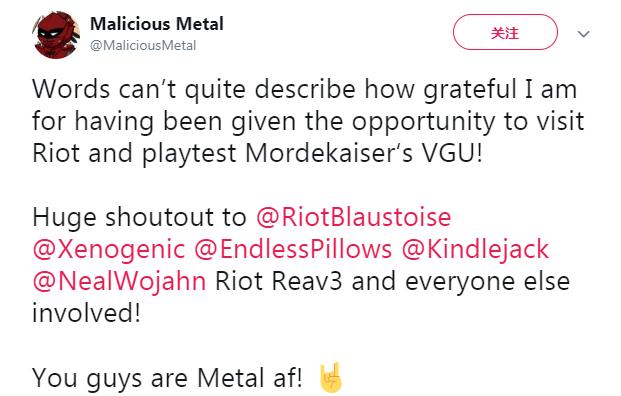Go to the @EndlessPillows profile mention
The height and width of the screenshot is (396, 621).
[x=293, y=249]
